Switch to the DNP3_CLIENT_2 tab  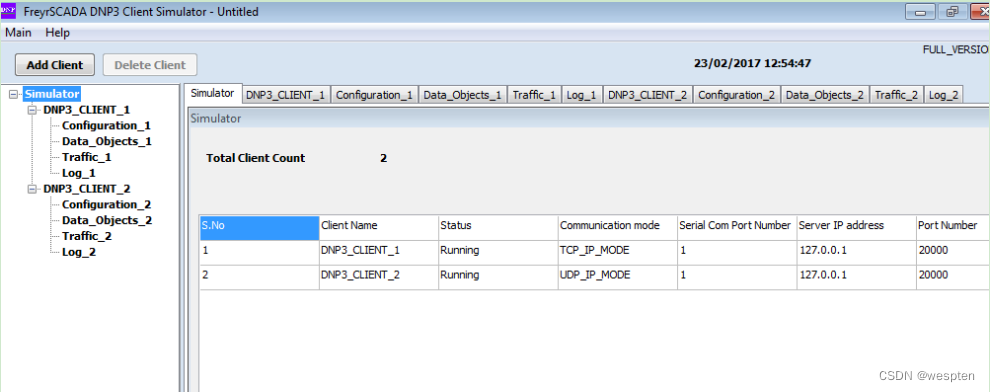[648, 95]
